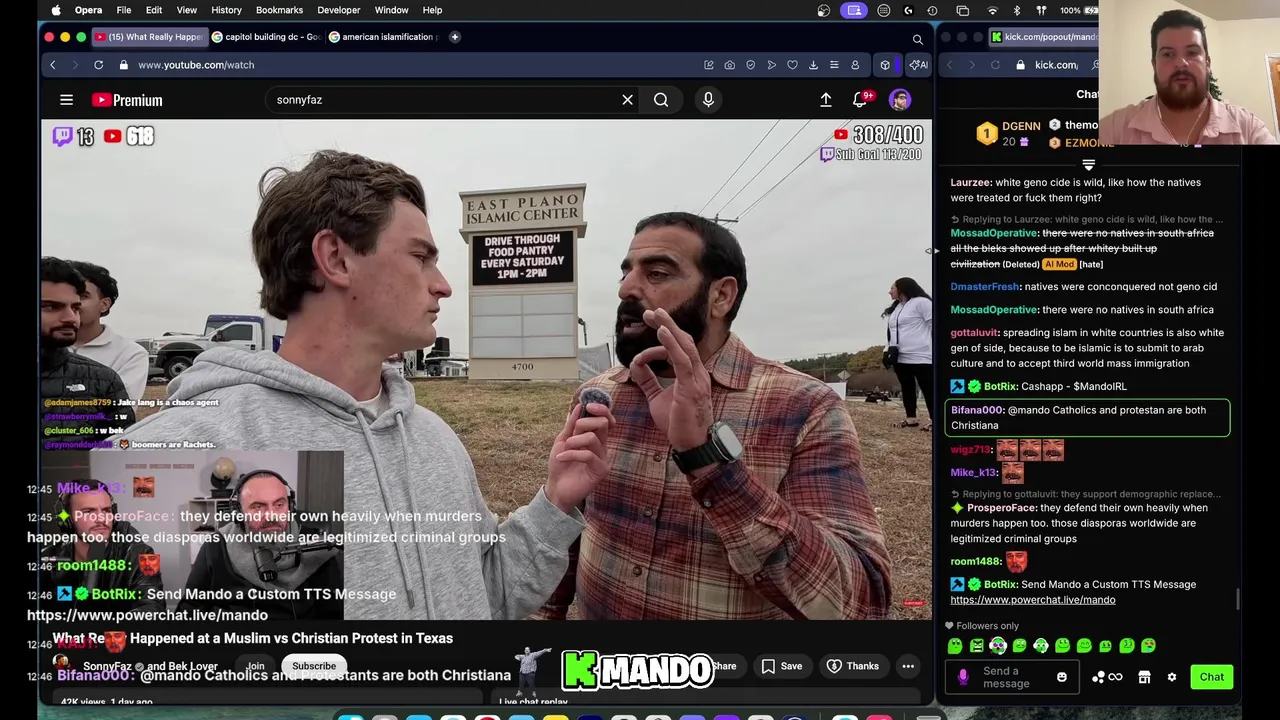Open Opera tab search magnifier
This screenshot has height=720, width=1280.
click(x=917, y=39)
